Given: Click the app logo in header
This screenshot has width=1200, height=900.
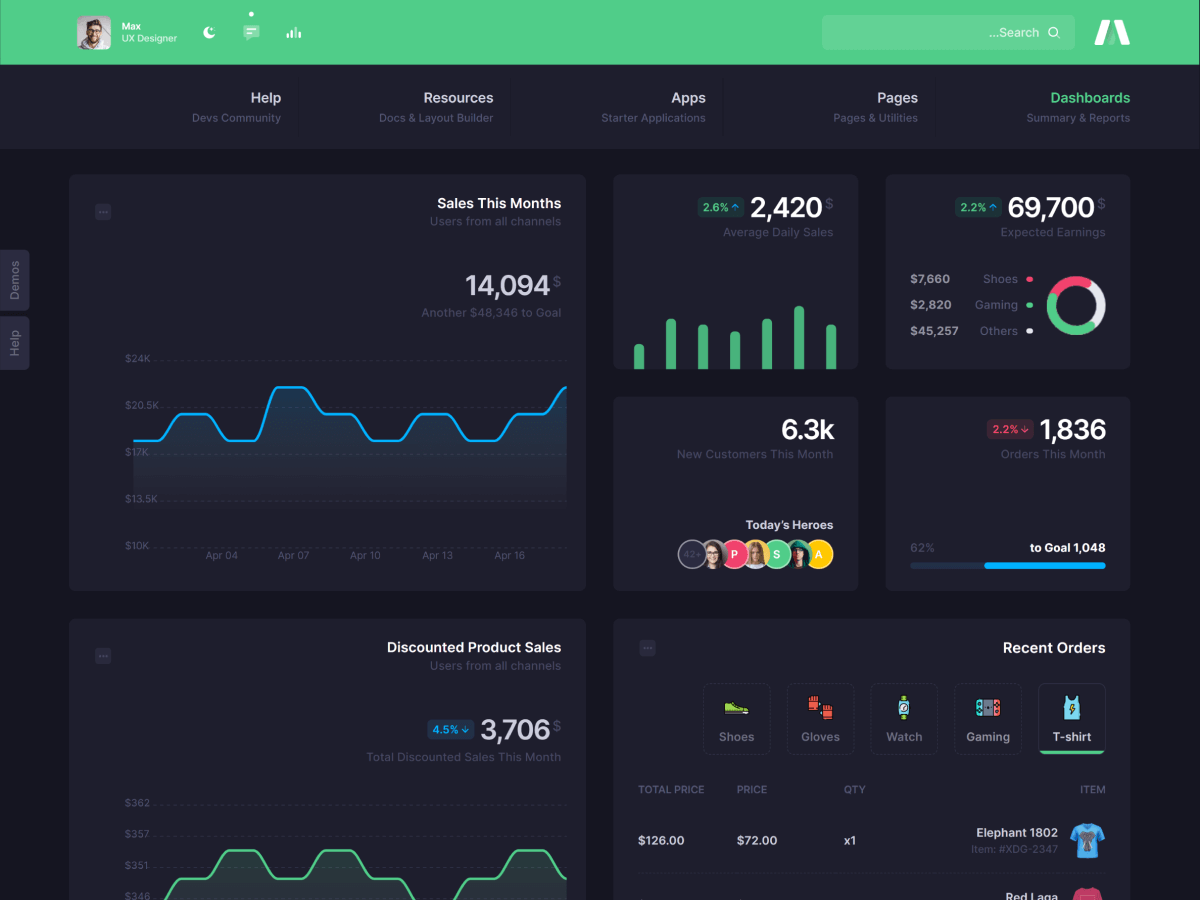Looking at the screenshot, I should tap(1111, 32).
